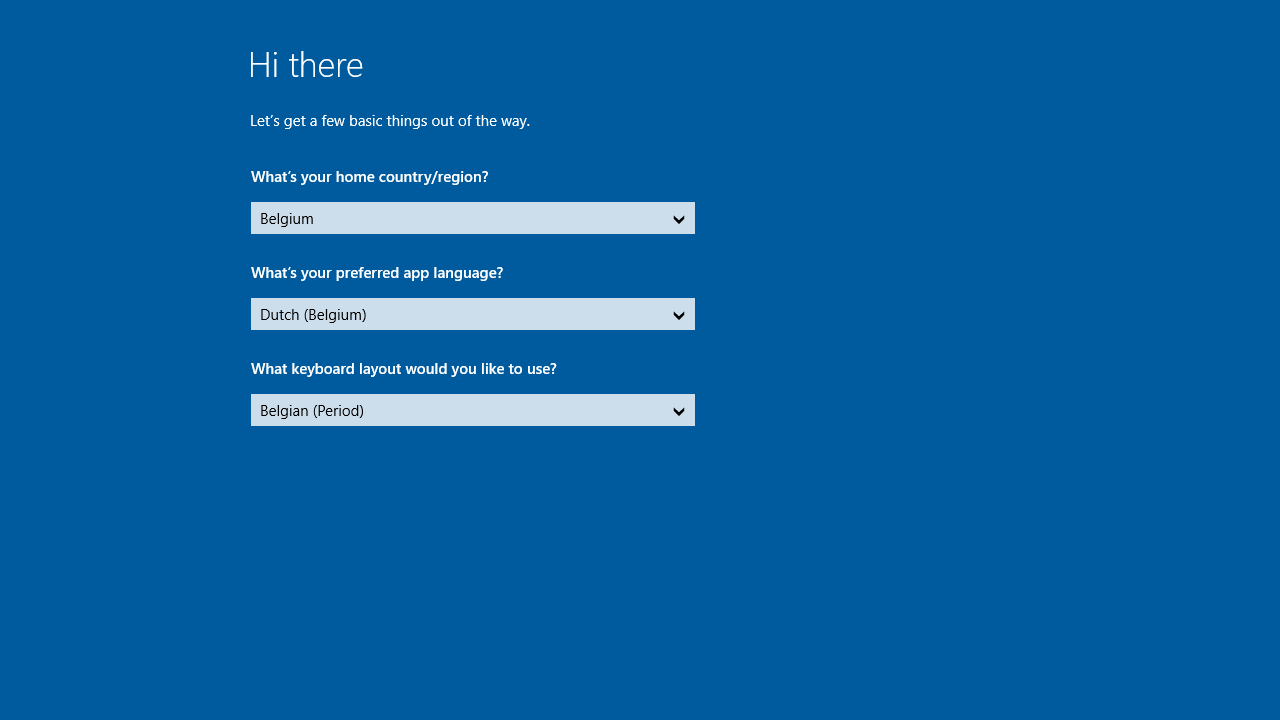Viewport: 1280px width, 720px height.
Task: Click the 'Hi there' heading
Action: point(306,65)
